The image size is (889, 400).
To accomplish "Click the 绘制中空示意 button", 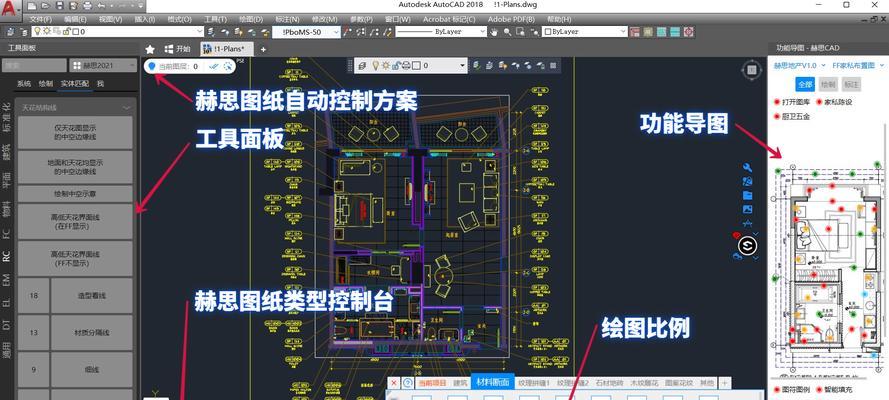I will [75, 194].
